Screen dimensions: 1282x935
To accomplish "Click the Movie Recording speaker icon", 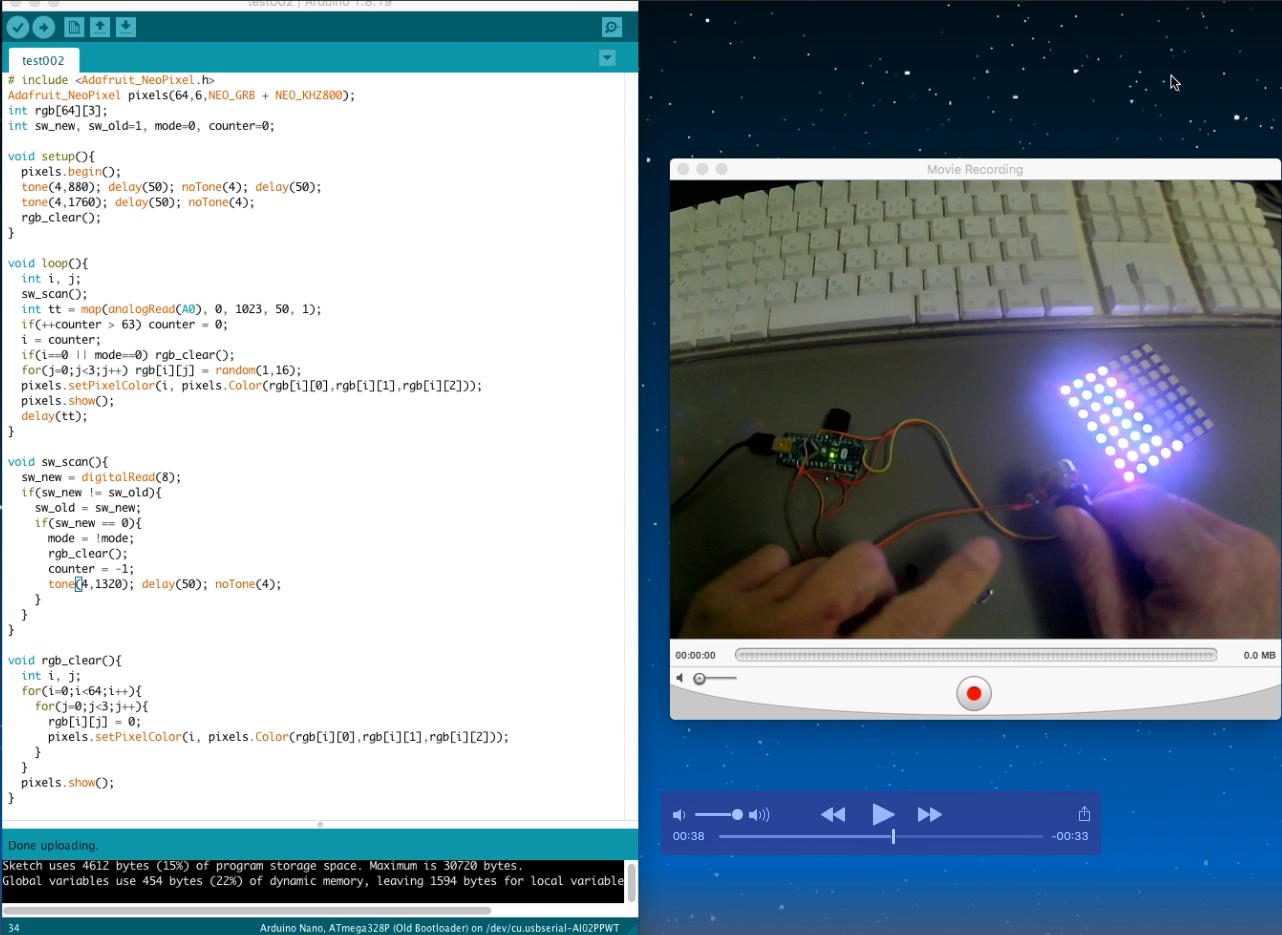I will [x=680, y=678].
